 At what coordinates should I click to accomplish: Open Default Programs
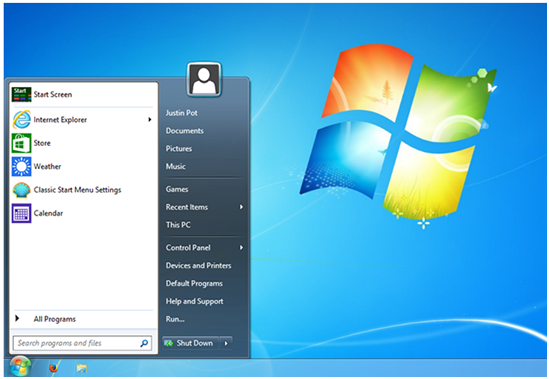[194, 283]
